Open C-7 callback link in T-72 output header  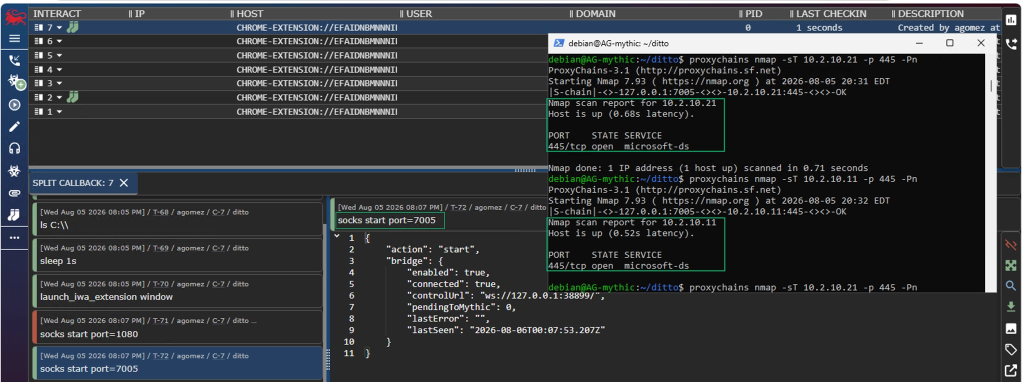point(516,207)
